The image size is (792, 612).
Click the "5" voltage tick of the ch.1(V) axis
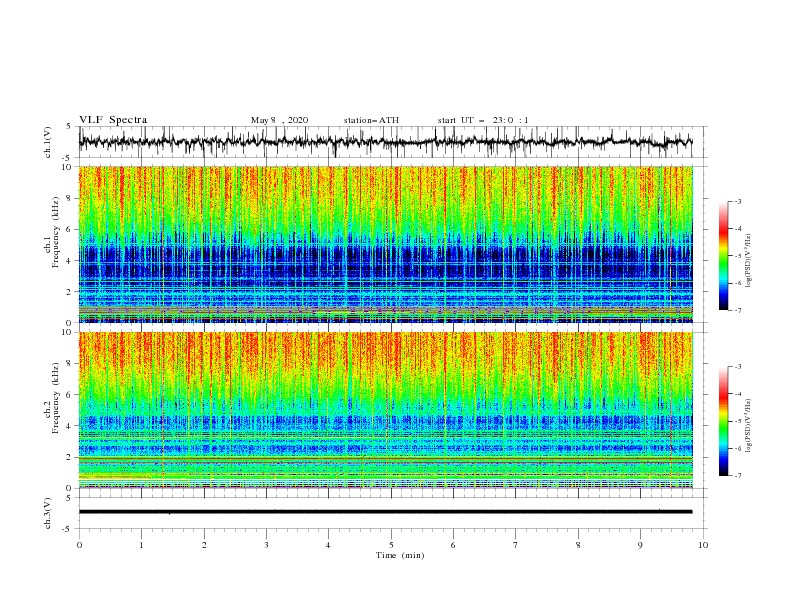coord(70,127)
